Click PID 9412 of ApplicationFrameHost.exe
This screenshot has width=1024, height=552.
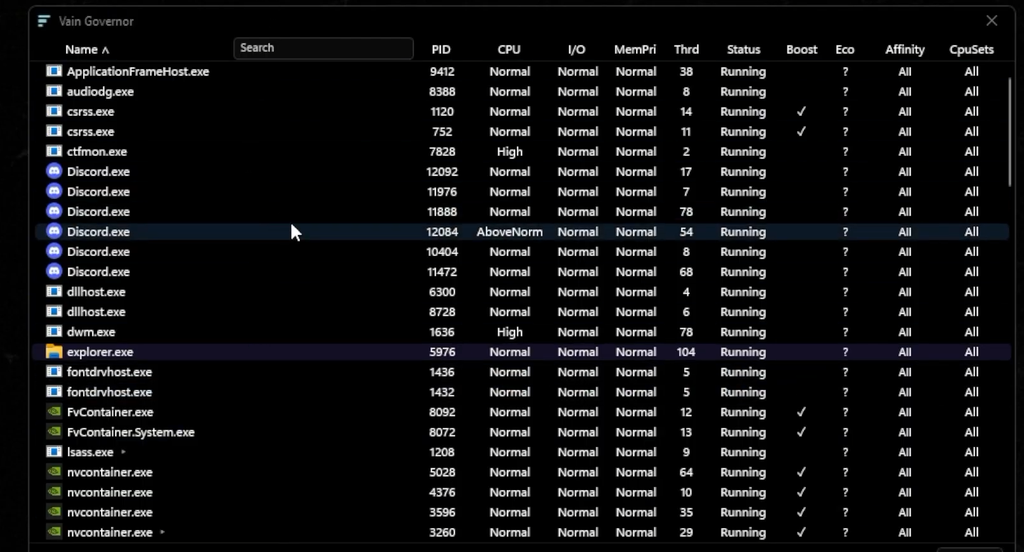[442, 72]
